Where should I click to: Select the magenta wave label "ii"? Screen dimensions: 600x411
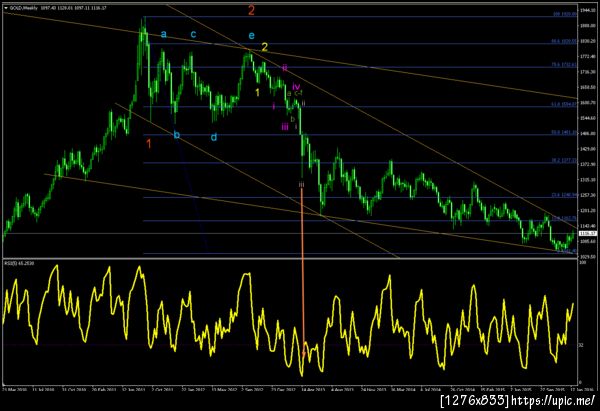[284, 68]
